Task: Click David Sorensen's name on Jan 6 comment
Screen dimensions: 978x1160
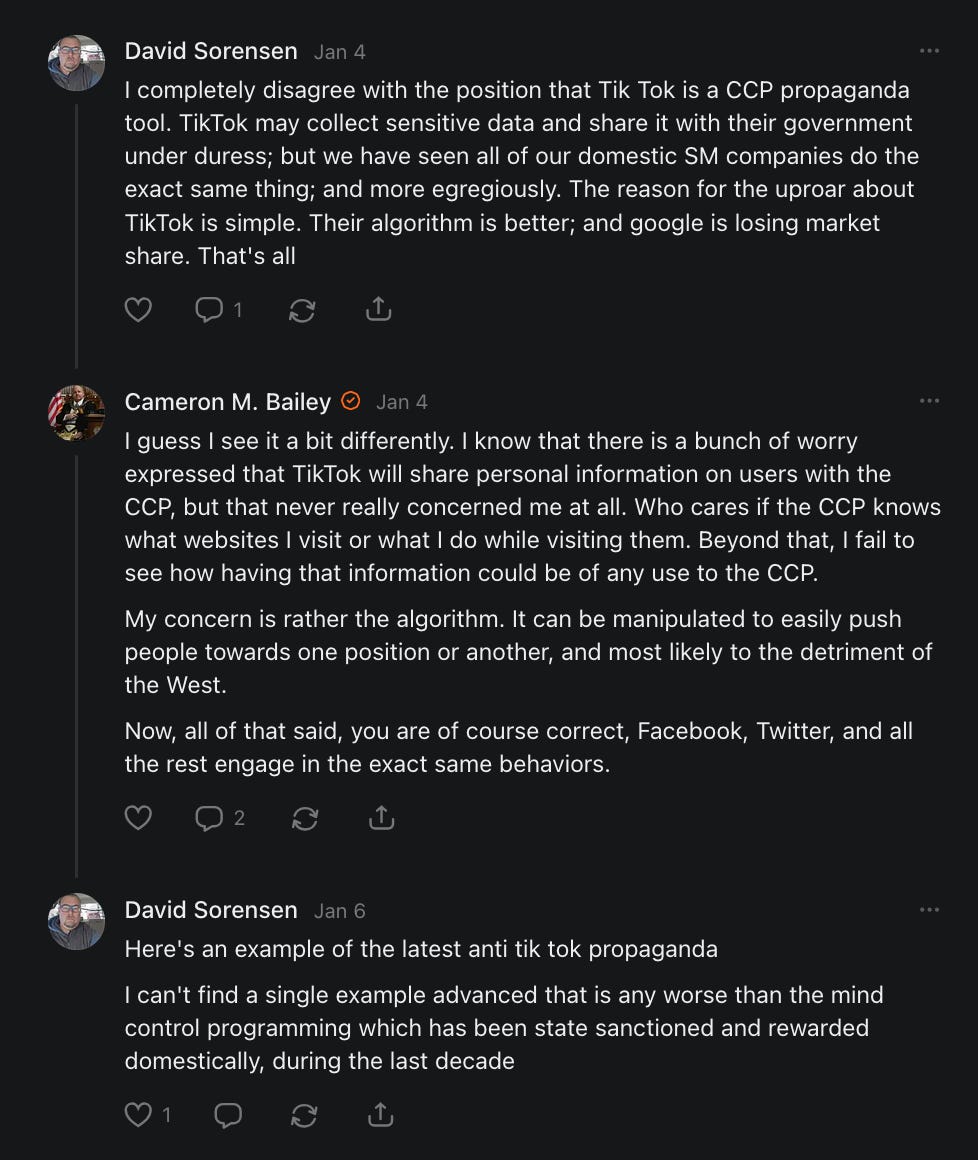Action: coord(211,910)
